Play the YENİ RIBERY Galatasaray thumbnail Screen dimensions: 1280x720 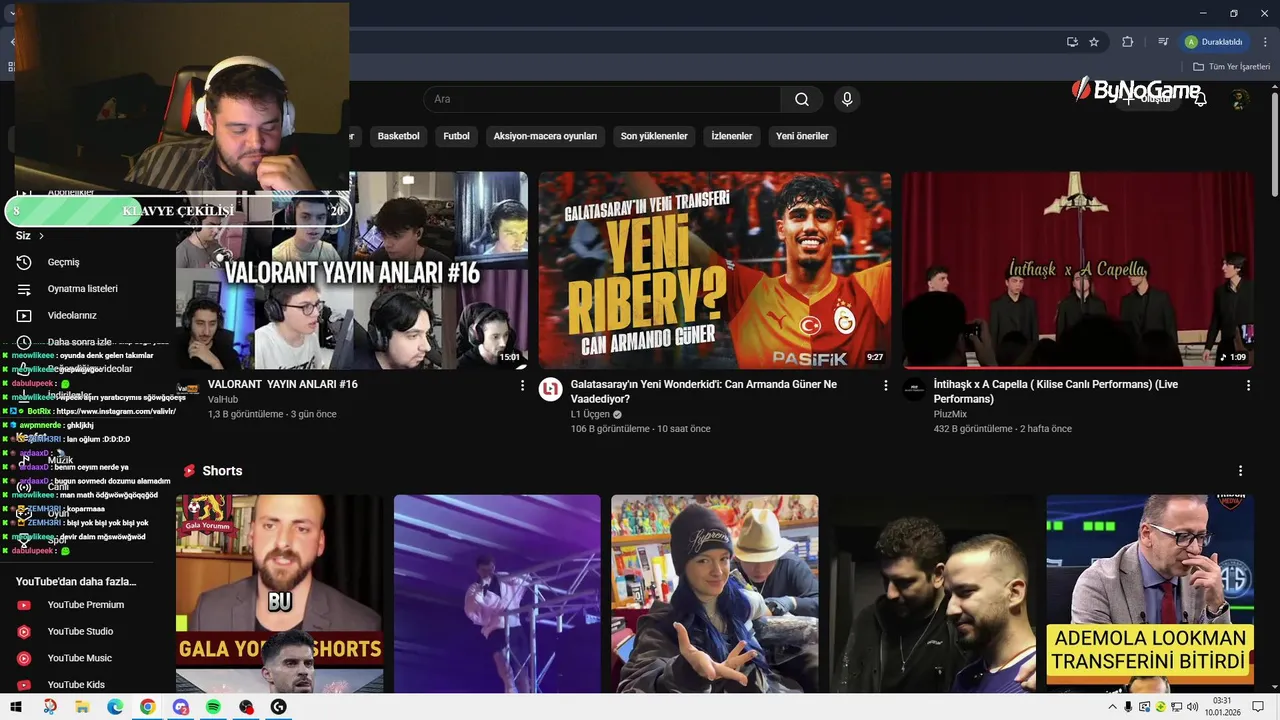pos(715,270)
